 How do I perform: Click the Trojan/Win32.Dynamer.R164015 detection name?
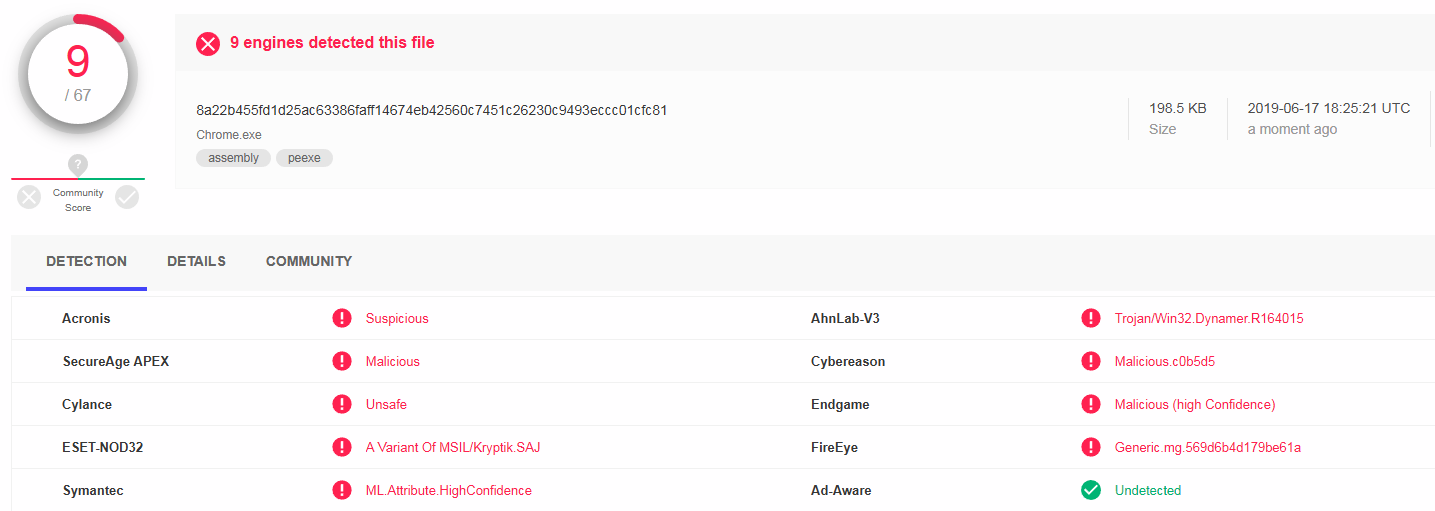click(x=1209, y=318)
